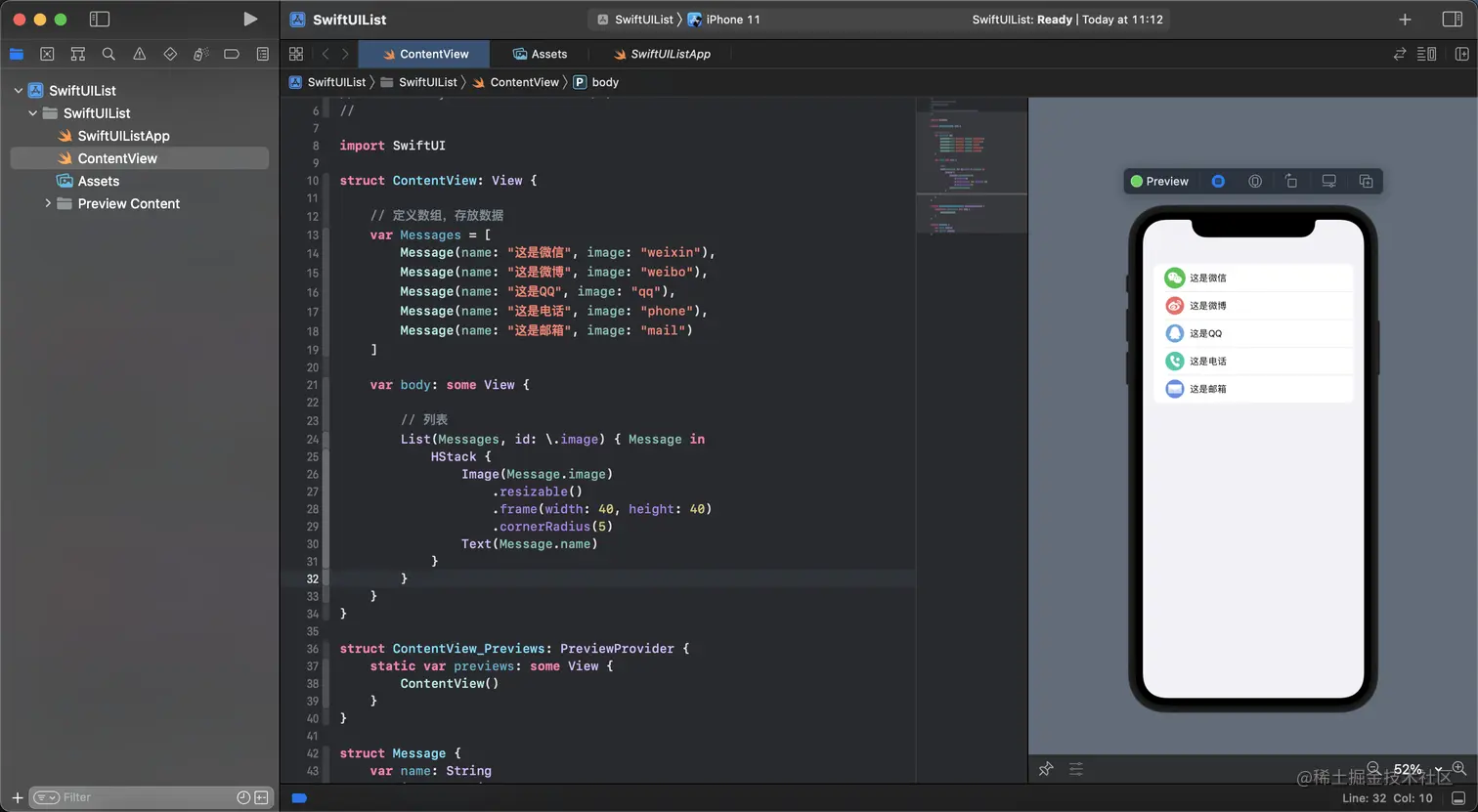Toggle the debug area at bottom right
This screenshot has height=812, width=1478.
point(1458,798)
